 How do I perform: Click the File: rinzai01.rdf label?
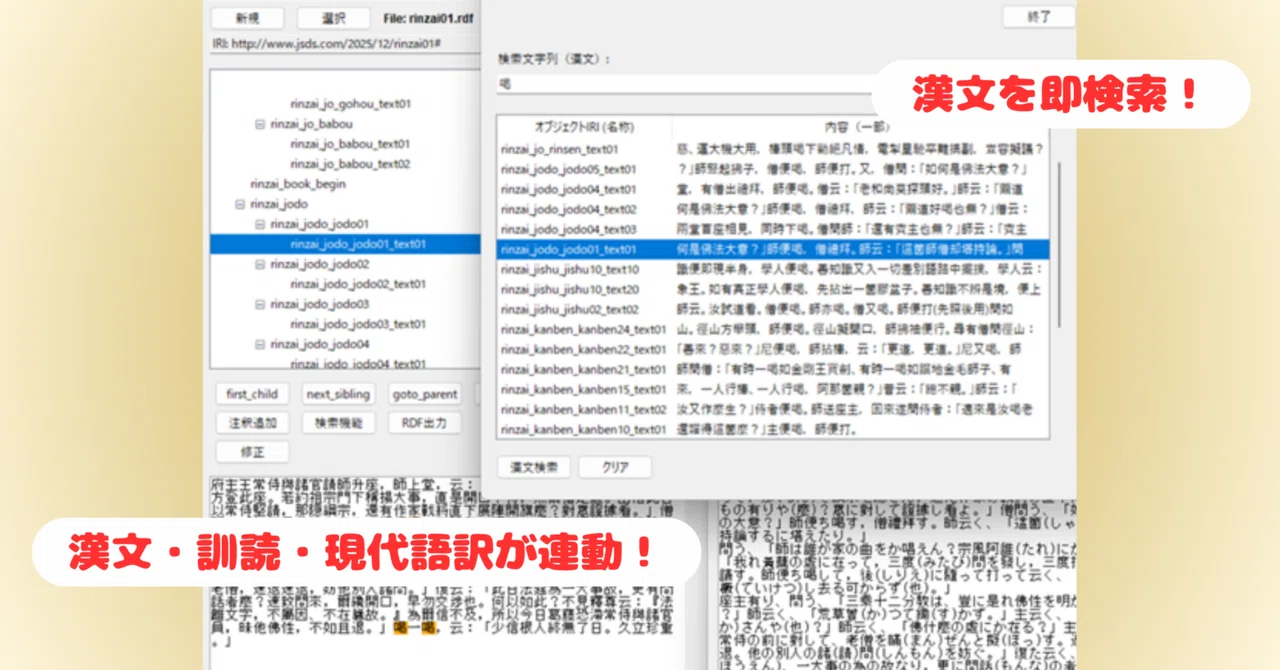pos(431,18)
